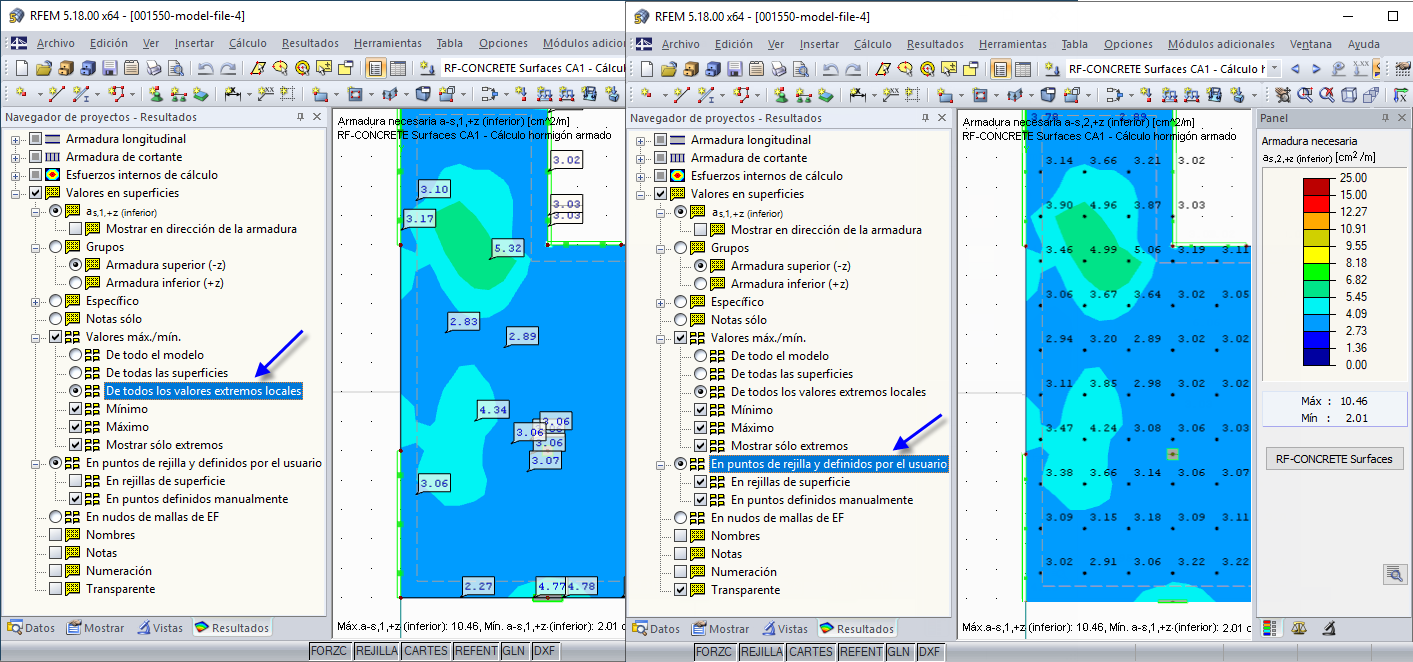
Task: Click microscope filter icon at Panel bottom
Action: (x=1329, y=628)
